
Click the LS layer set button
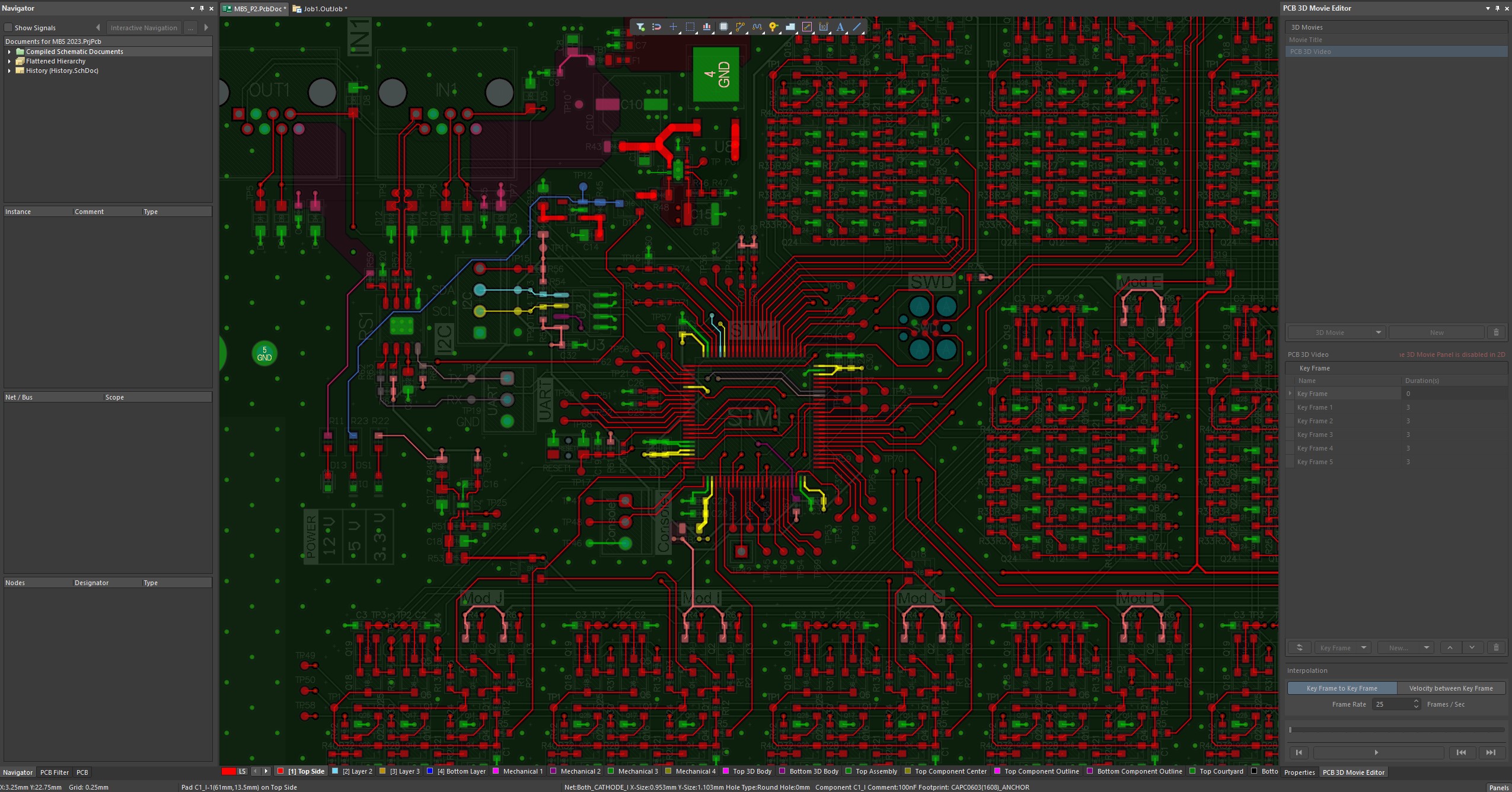tap(242, 771)
